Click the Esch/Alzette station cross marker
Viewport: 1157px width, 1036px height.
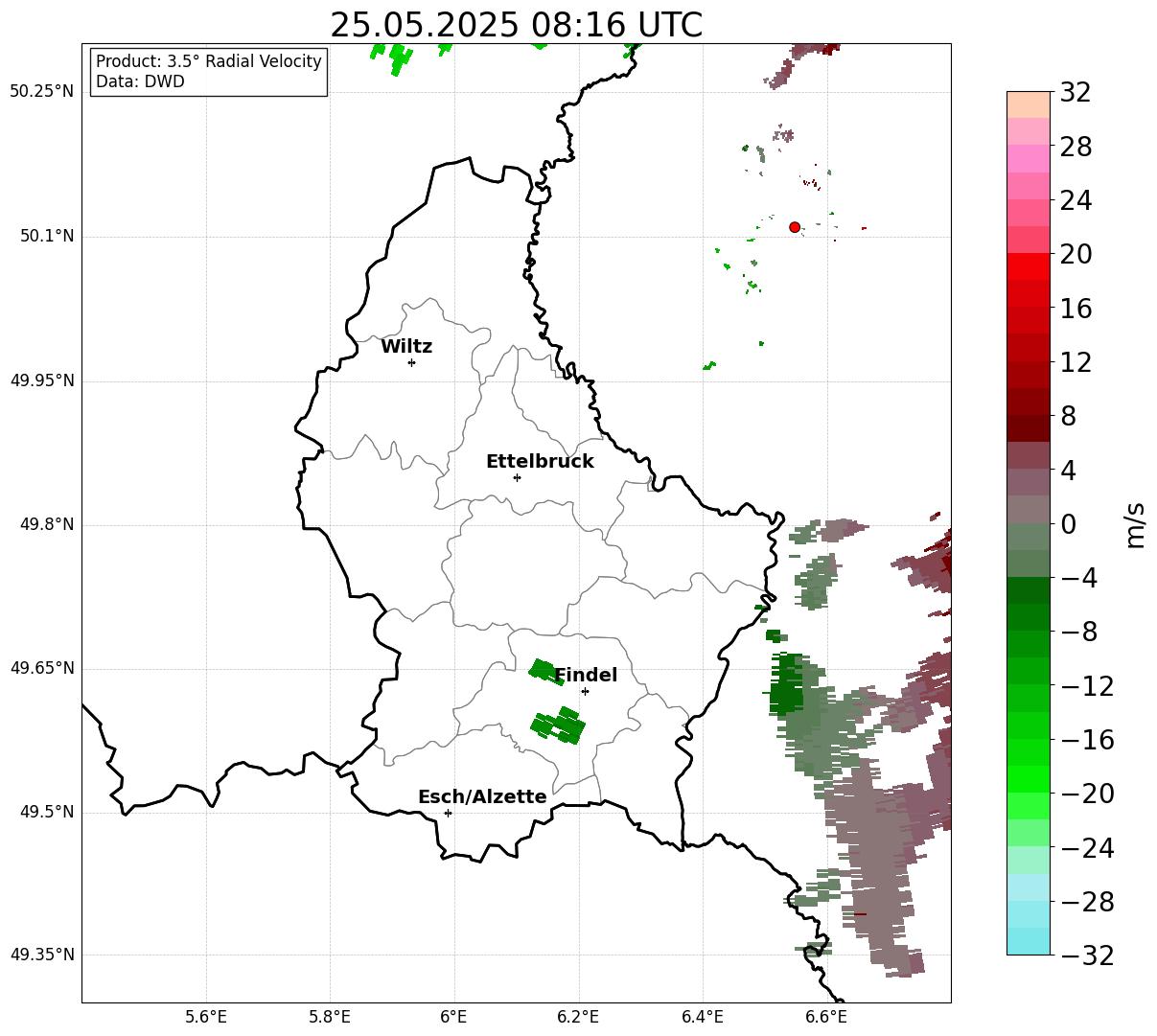click(448, 813)
